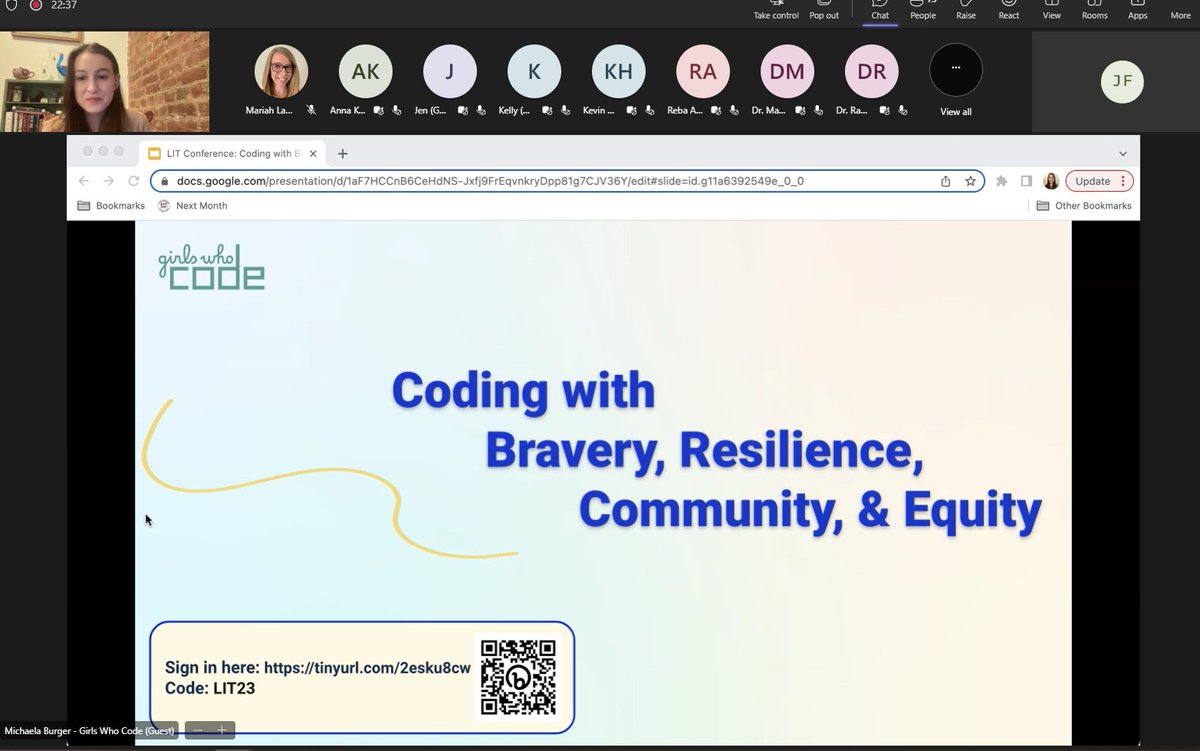Open the Other Bookmarks folder
This screenshot has height=751, width=1200.
[1084, 206]
